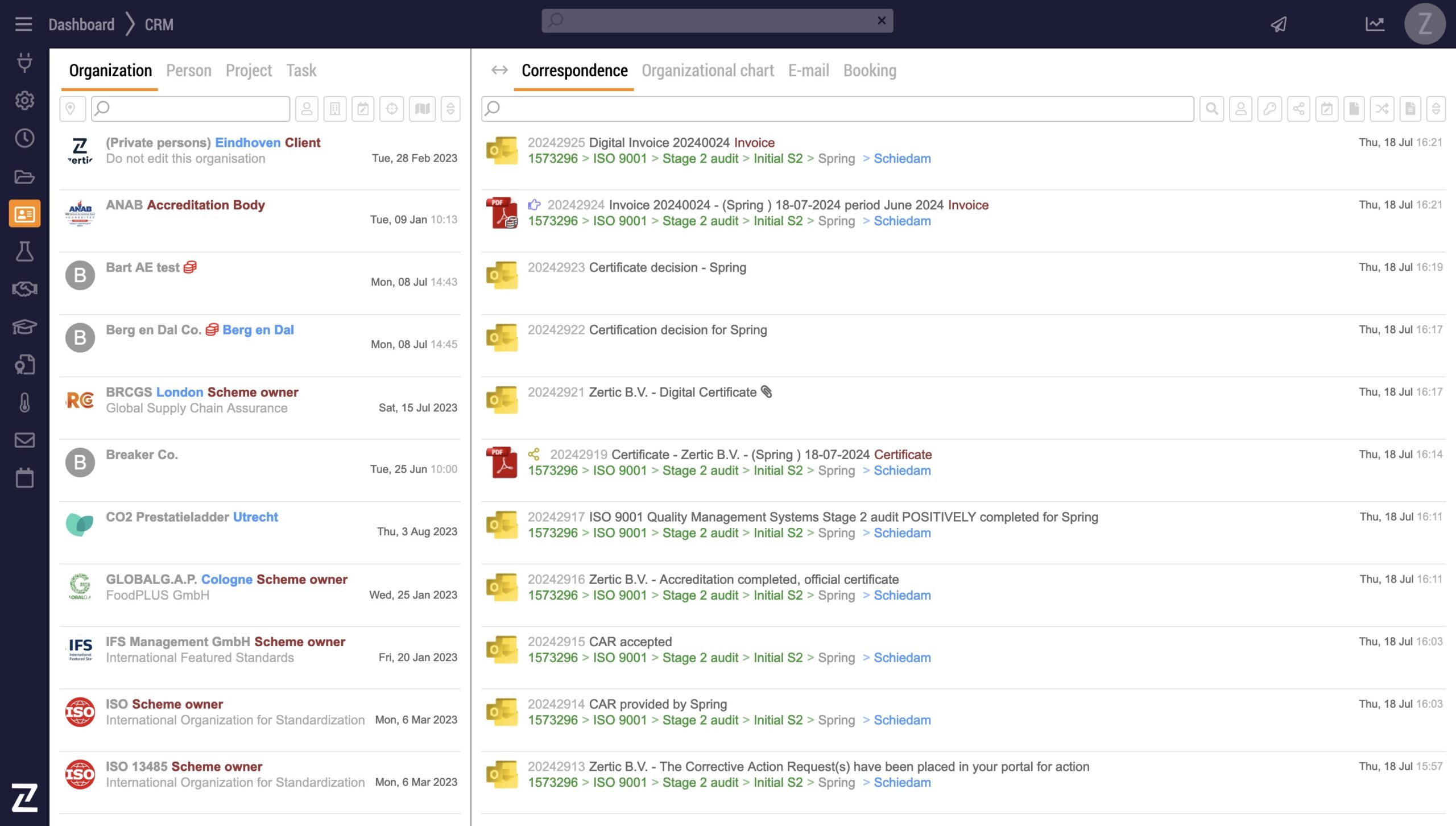Click the crosshair target icon in Organization toolbar

click(x=392, y=109)
